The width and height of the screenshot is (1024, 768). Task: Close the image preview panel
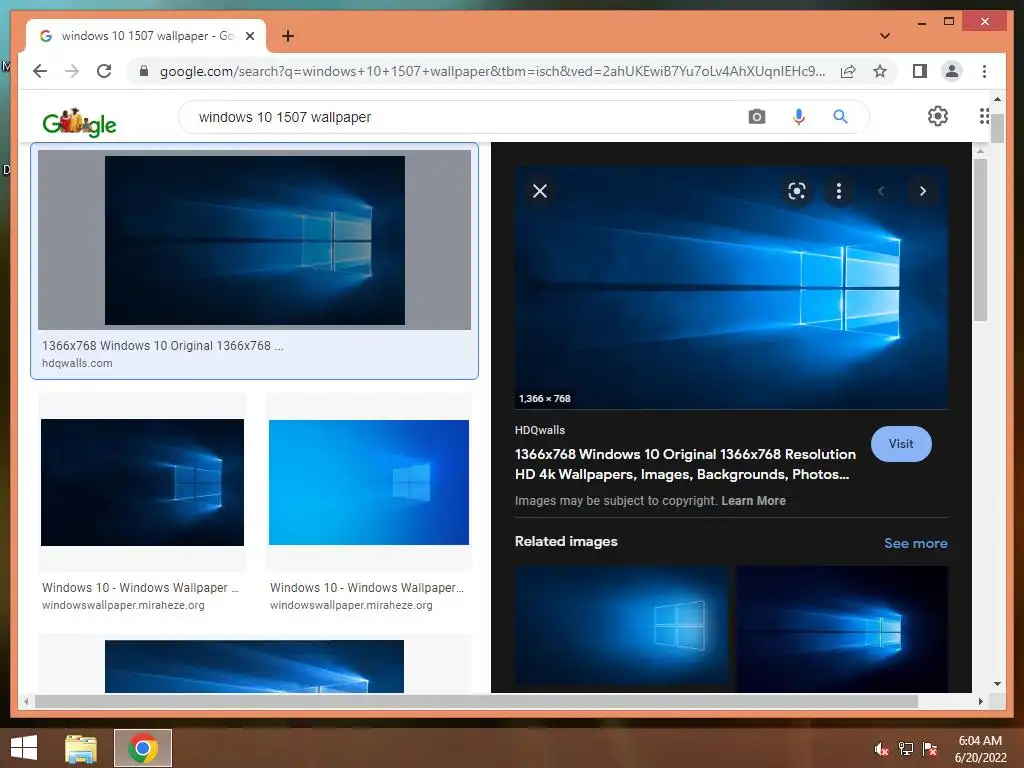(x=539, y=191)
